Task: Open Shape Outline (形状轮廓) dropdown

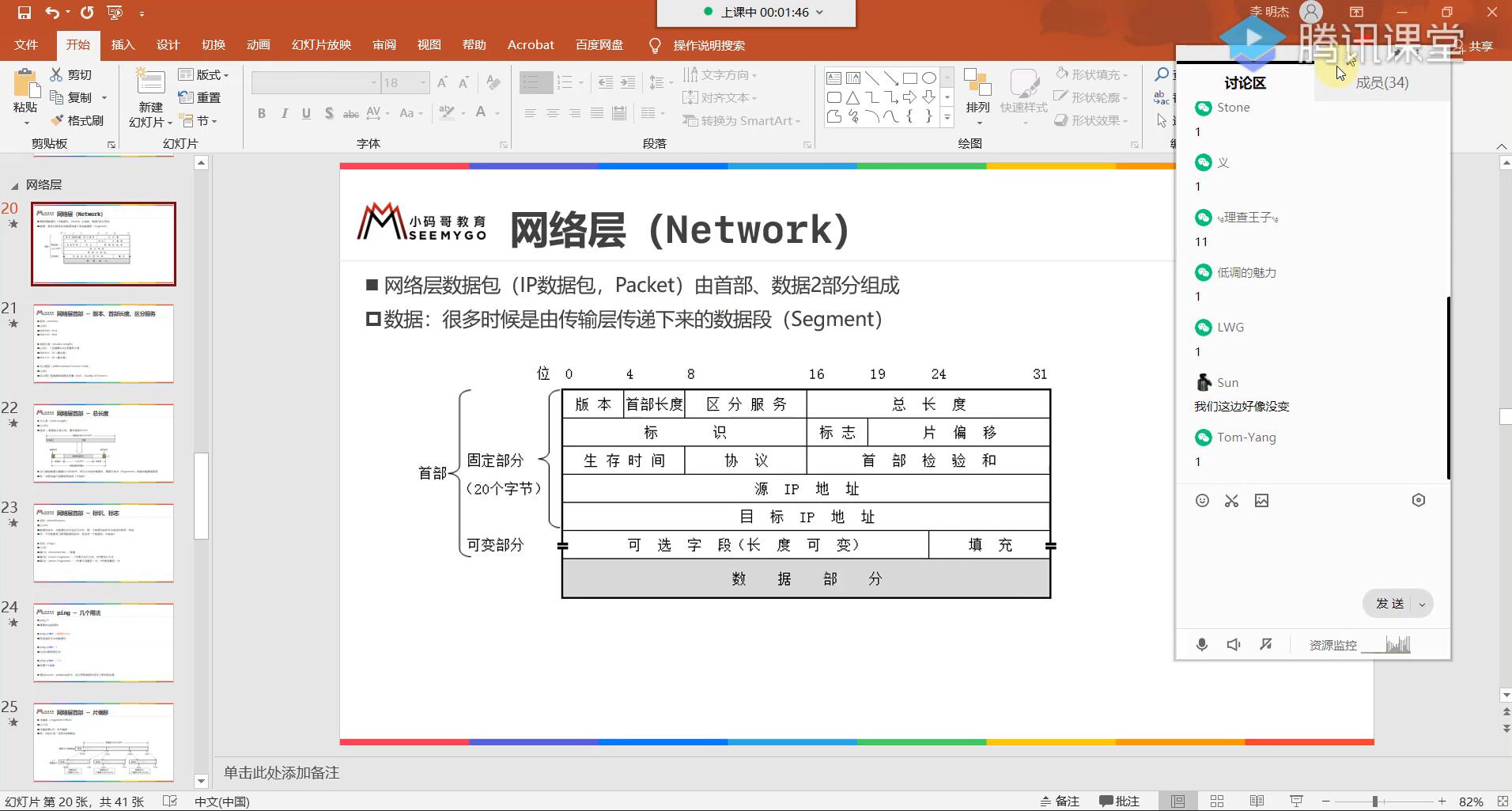Action: click(x=1092, y=97)
